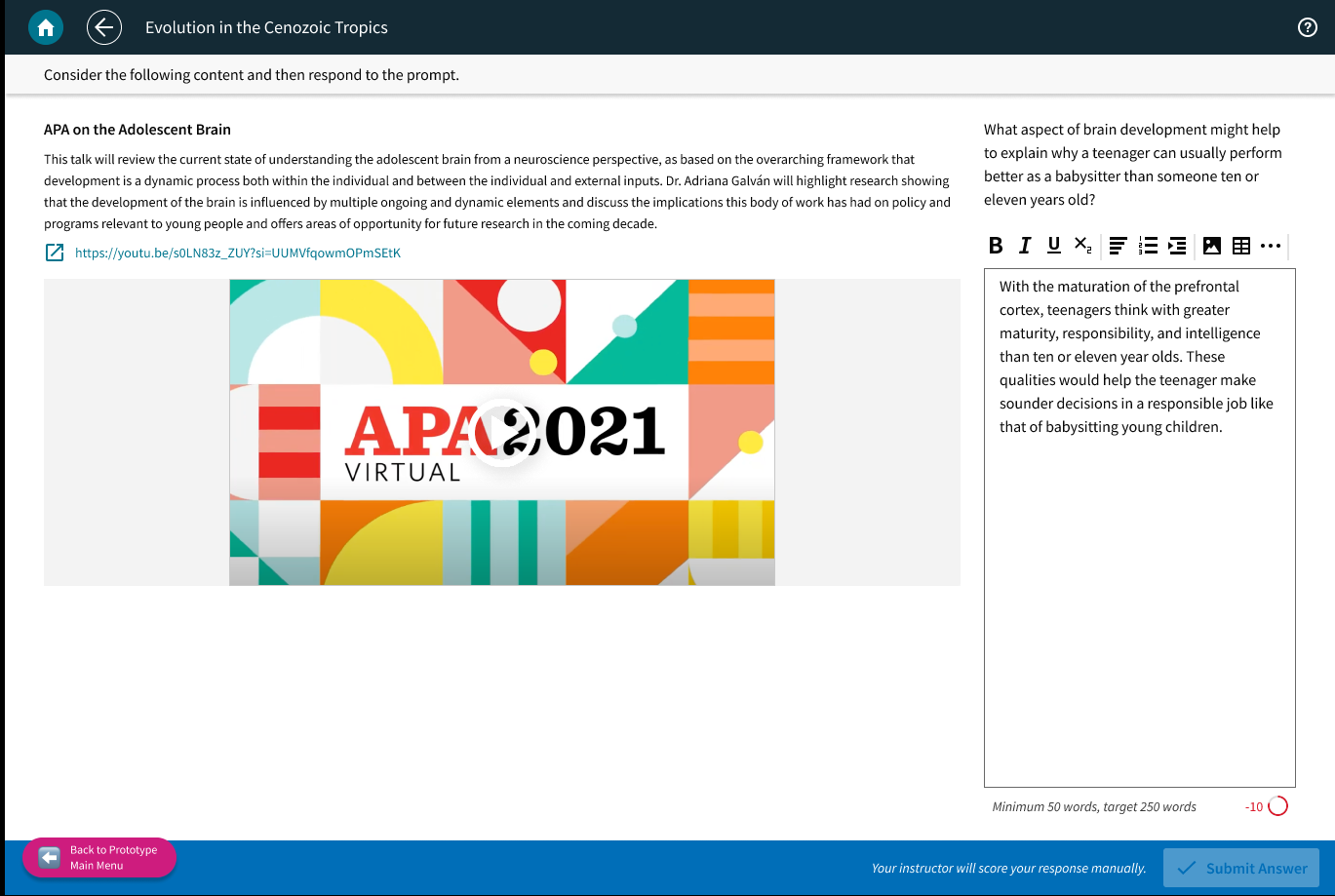This screenshot has height=896, width=1335.
Task: Click the back arrow button
Action: click(x=104, y=27)
